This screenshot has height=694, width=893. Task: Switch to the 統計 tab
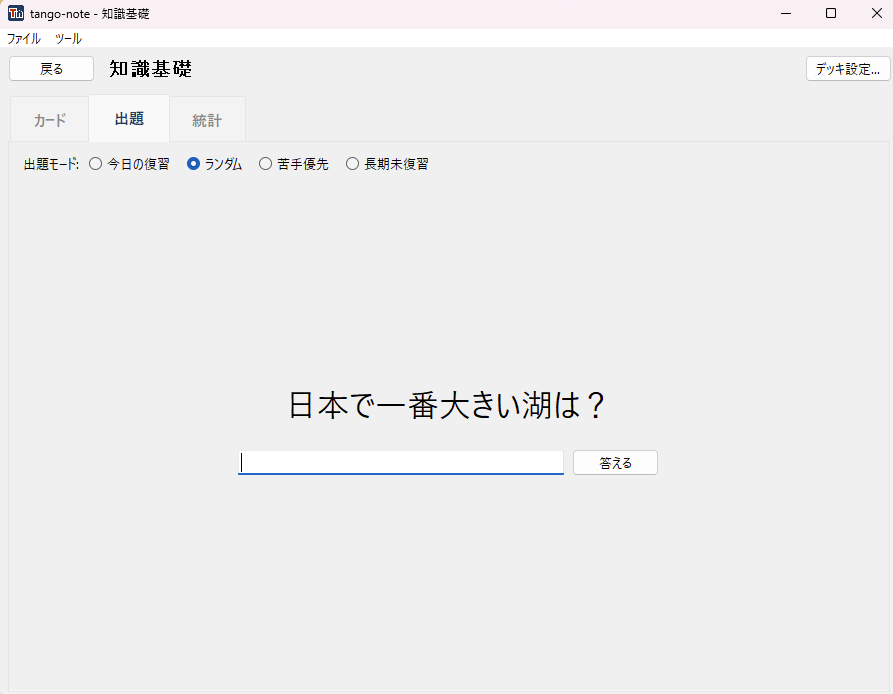[207, 120]
